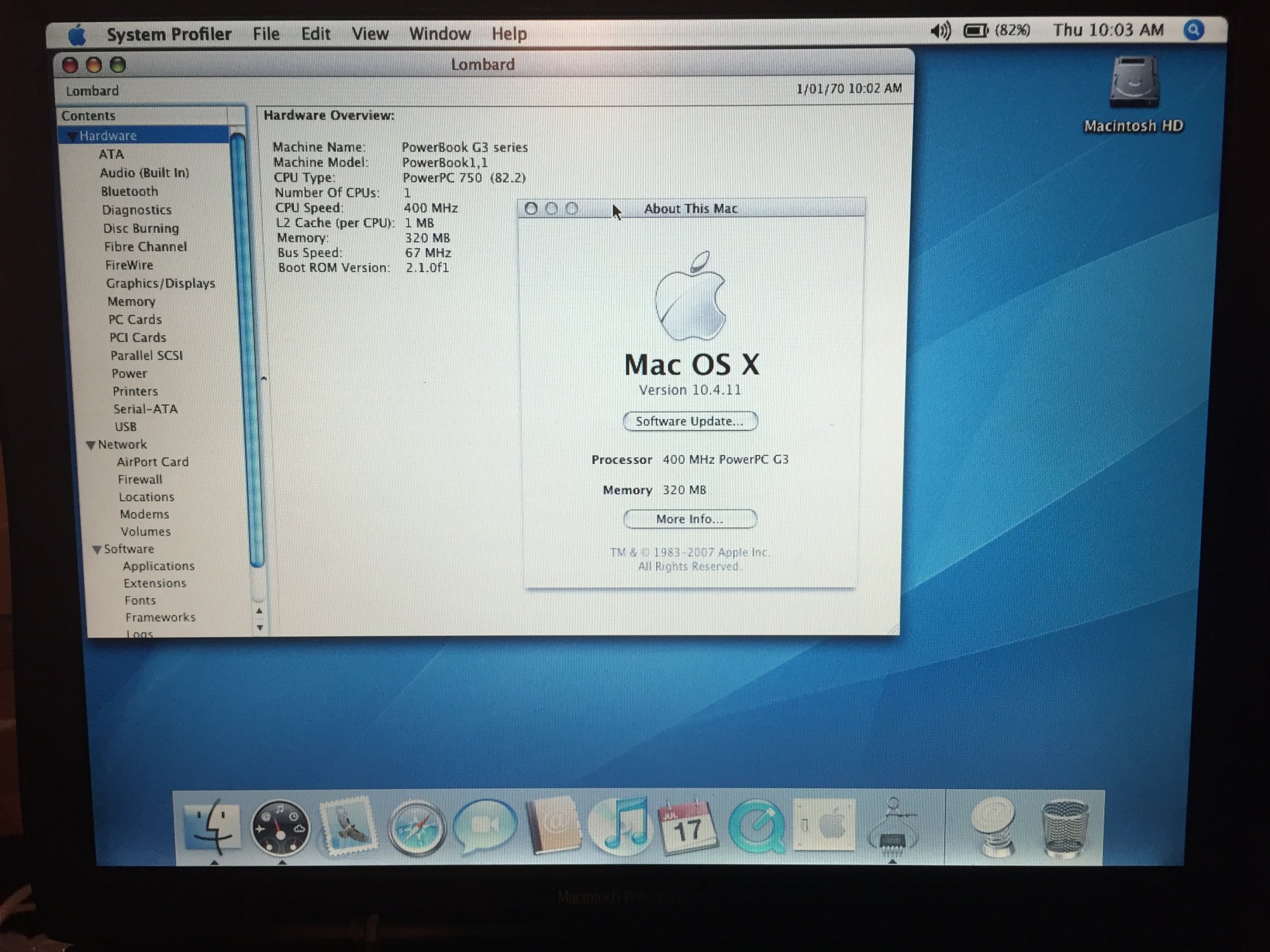Image resolution: width=1270 pixels, height=952 pixels.
Task: Open Safari compass icon in Dock
Action: [x=417, y=828]
